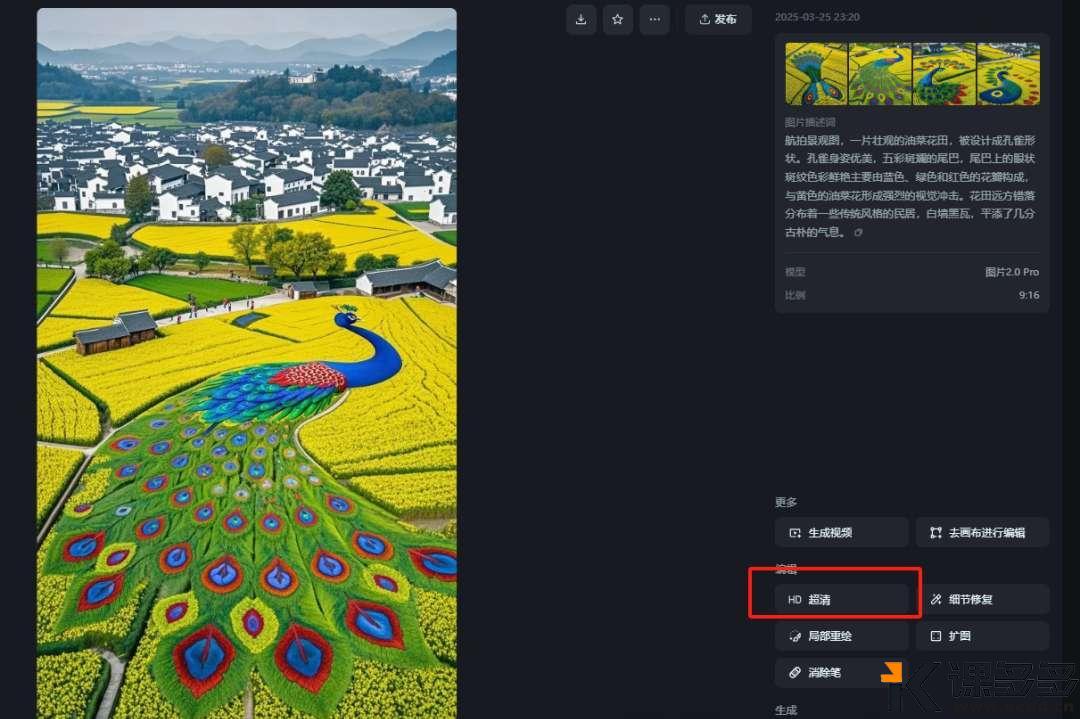Image resolution: width=1080 pixels, height=719 pixels.
Task: Favorite the image with the star icon
Action: tap(618, 19)
